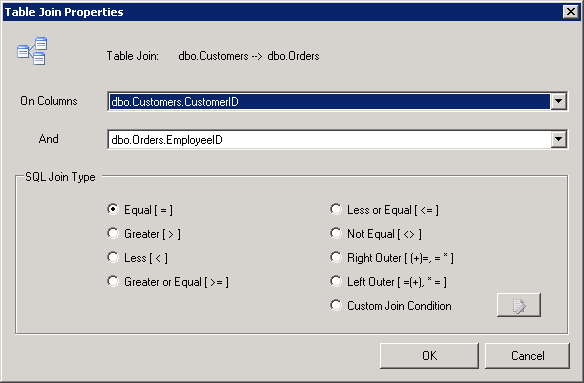Enable the Right Outer join type
The height and width of the screenshot is (383, 584).
pyautogui.click(x=336, y=257)
